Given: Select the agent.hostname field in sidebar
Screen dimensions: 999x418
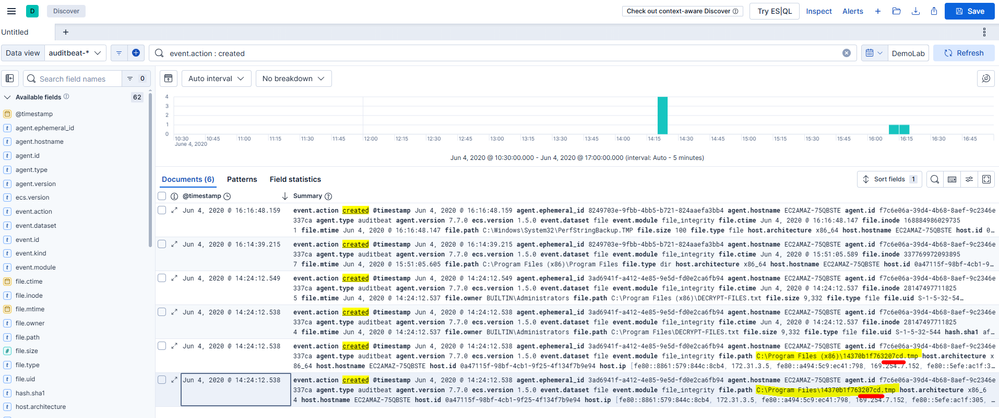Looking at the screenshot, I should [40, 141].
